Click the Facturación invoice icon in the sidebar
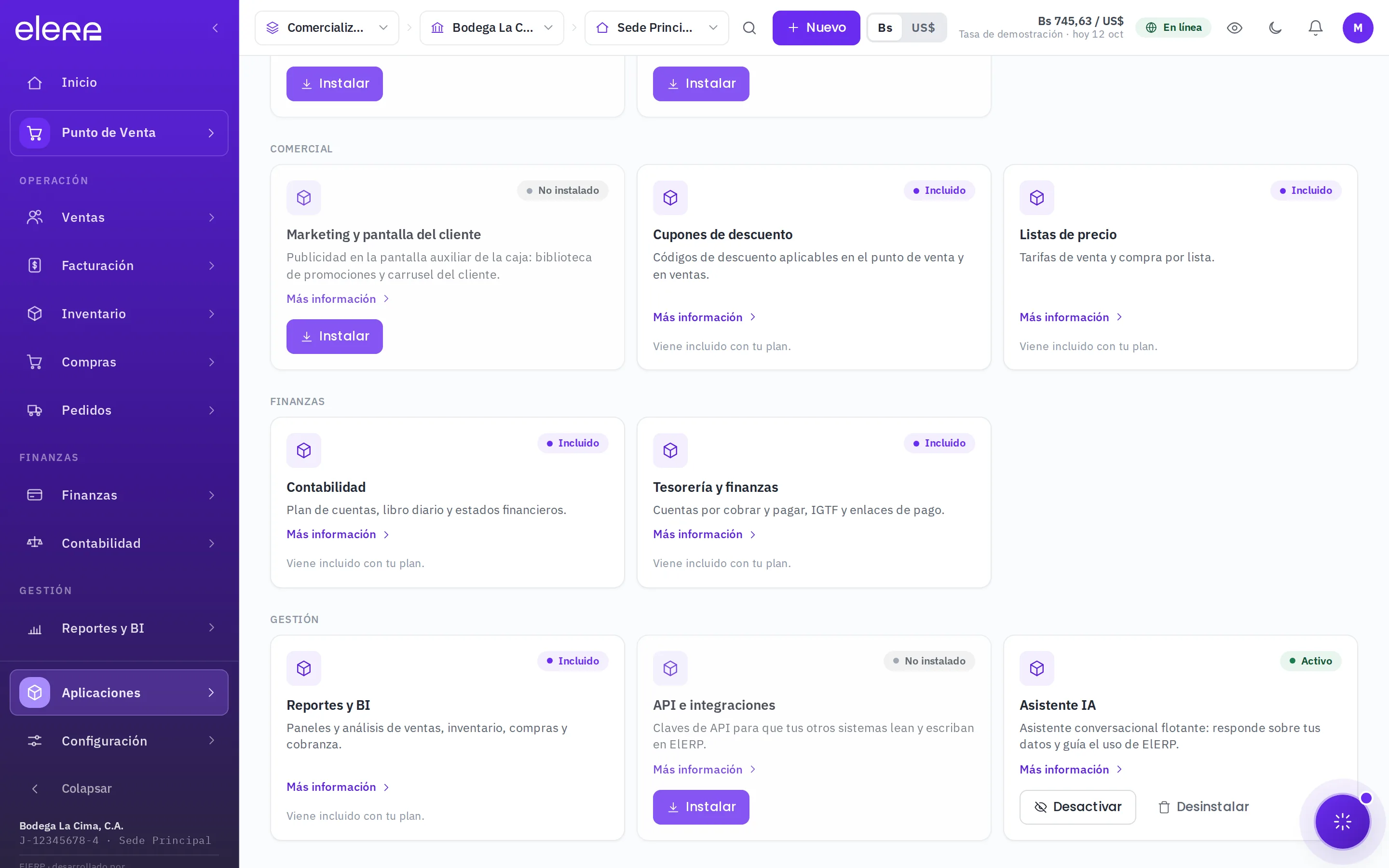This screenshot has height=868, width=1389. pyautogui.click(x=35, y=265)
